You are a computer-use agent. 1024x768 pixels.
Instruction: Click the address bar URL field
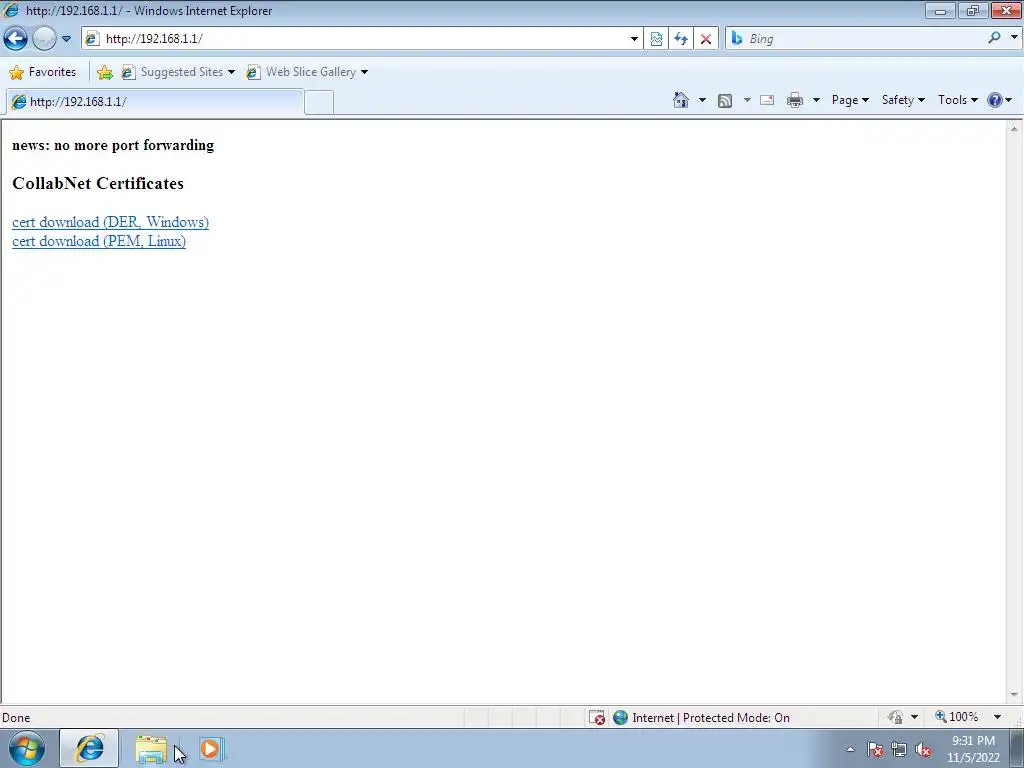coord(363,39)
